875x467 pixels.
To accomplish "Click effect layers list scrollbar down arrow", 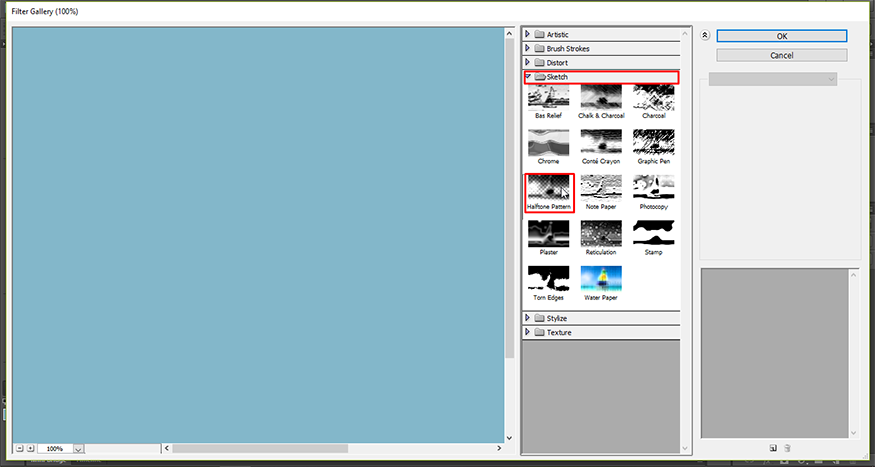I will [854, 433].
